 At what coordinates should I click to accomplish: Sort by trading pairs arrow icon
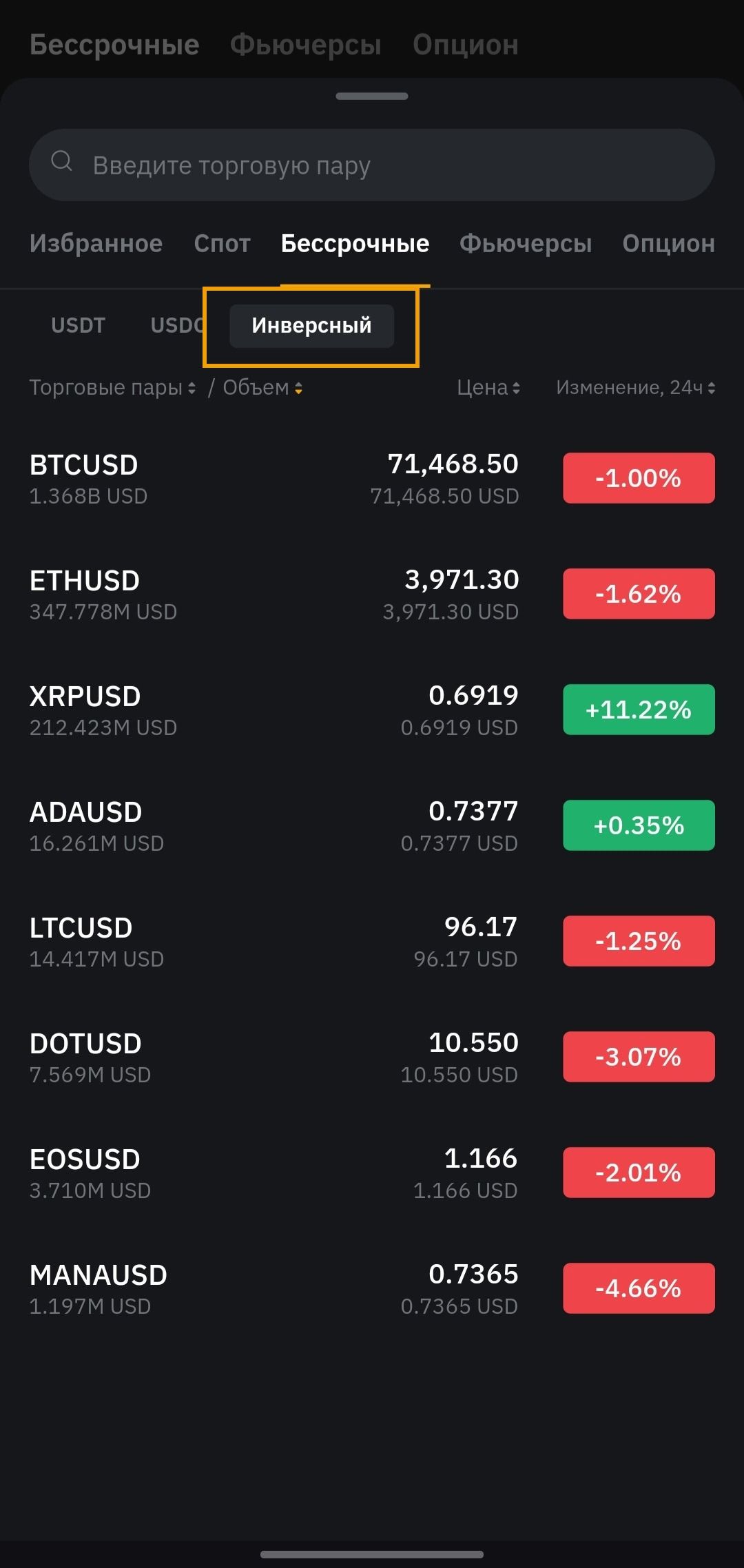(192, 389)
